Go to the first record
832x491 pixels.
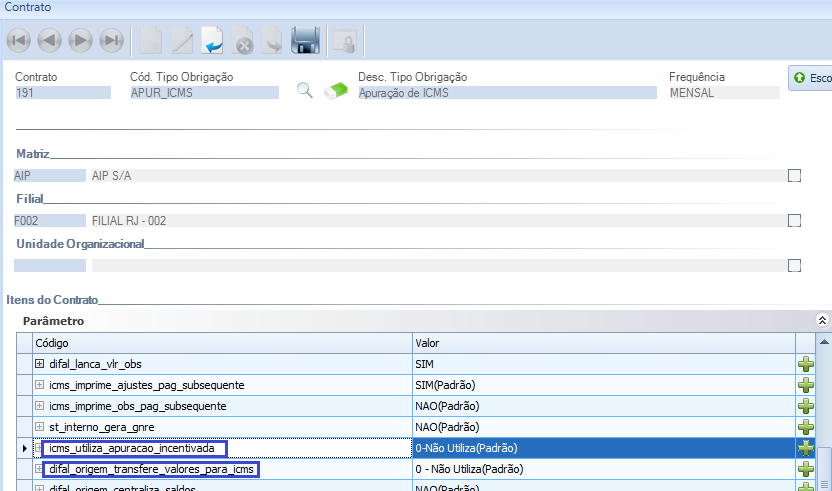point(19,41)
